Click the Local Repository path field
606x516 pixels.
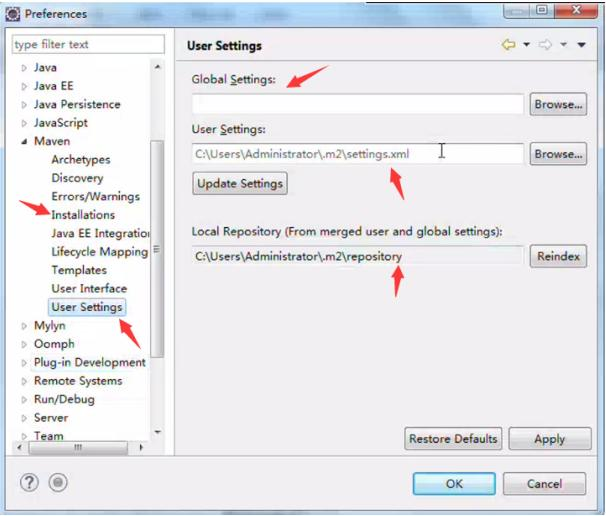pos(357,256)
